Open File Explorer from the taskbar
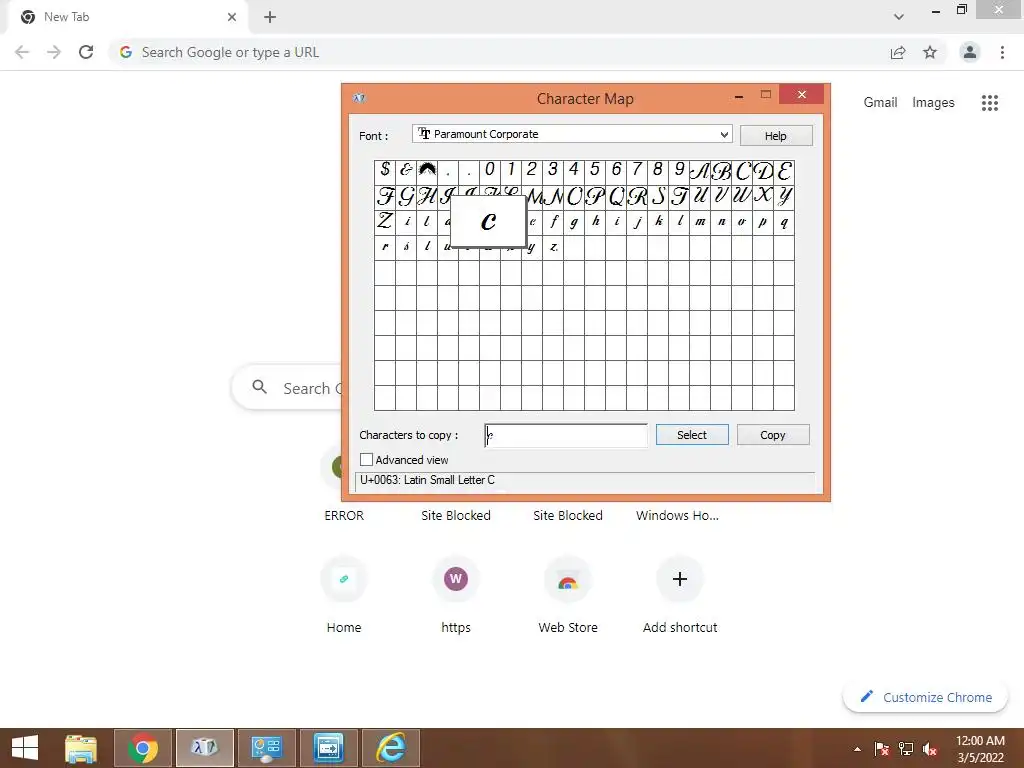The image size is (1024, 768). 81,748
